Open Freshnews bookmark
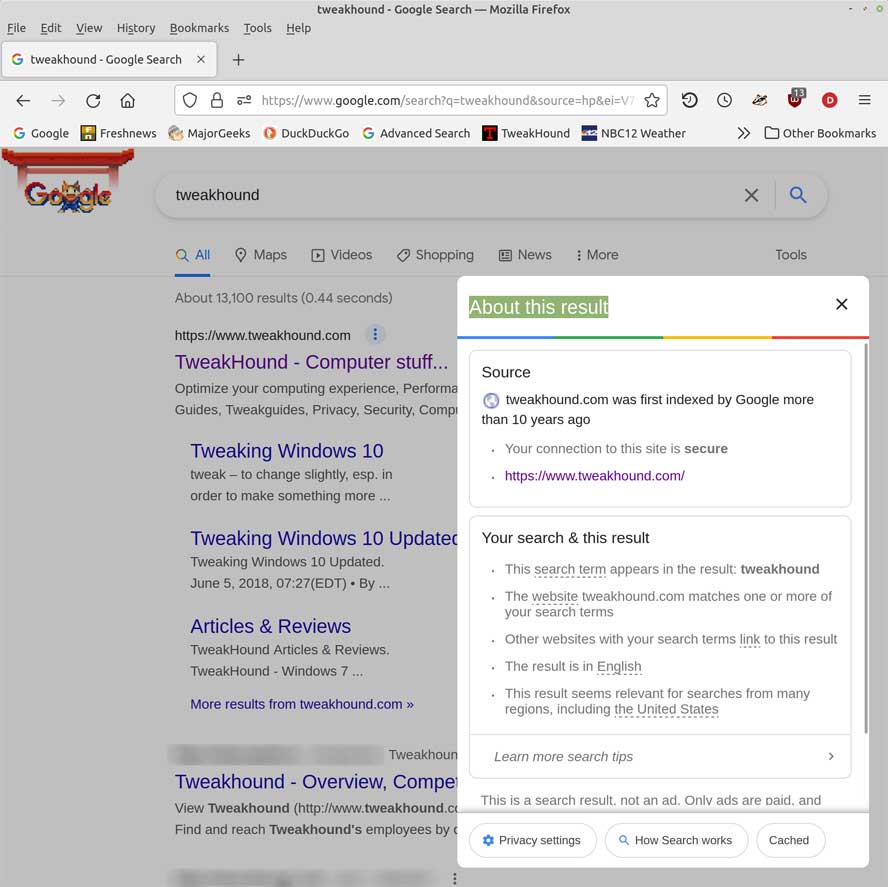Screen dimensions: 888x887 click(x=118, y=133)
